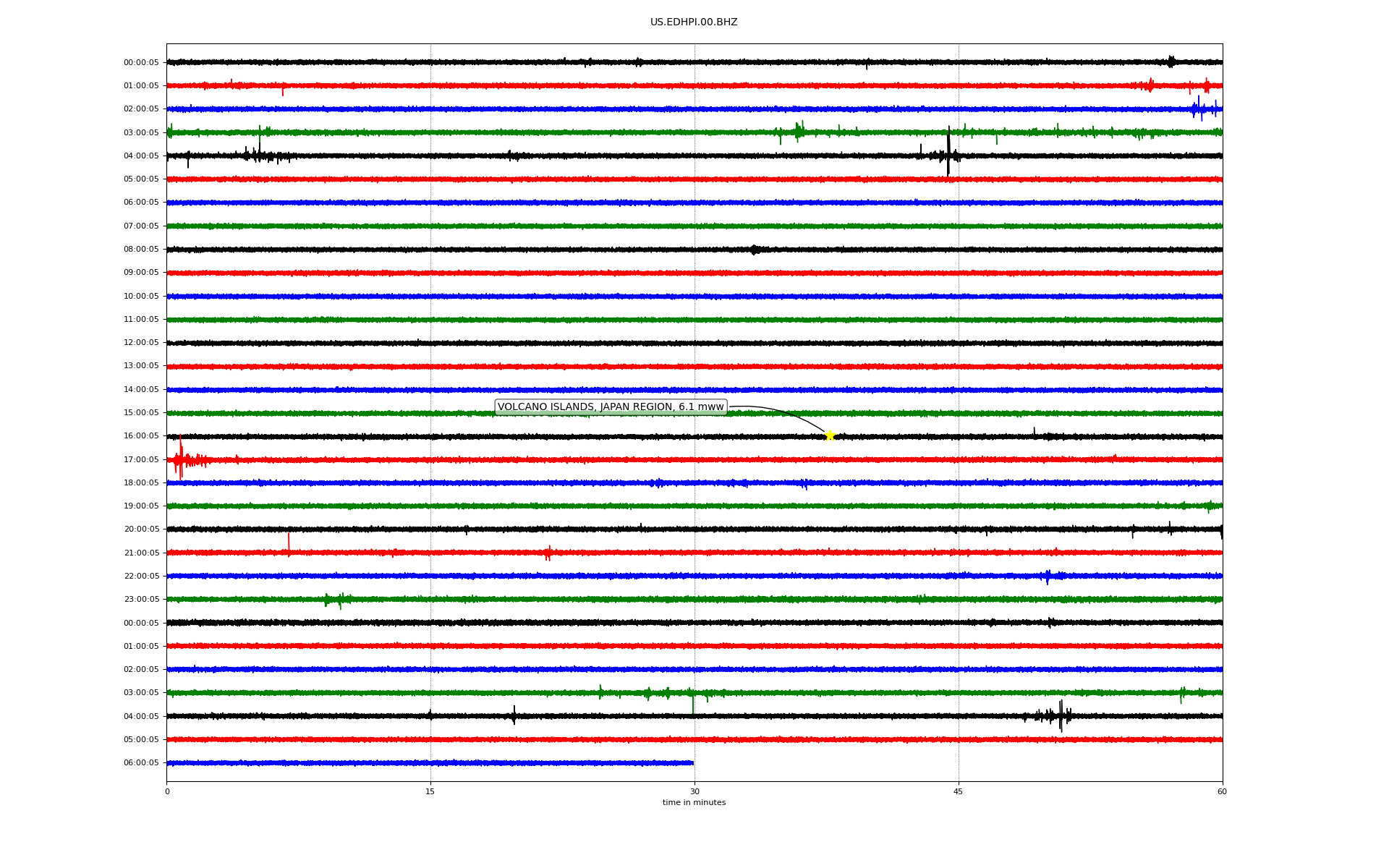Click the red spike on the 21:00:05 trace
The width and height of the screenshot is (1389, 868).
[x=289, y=542]
